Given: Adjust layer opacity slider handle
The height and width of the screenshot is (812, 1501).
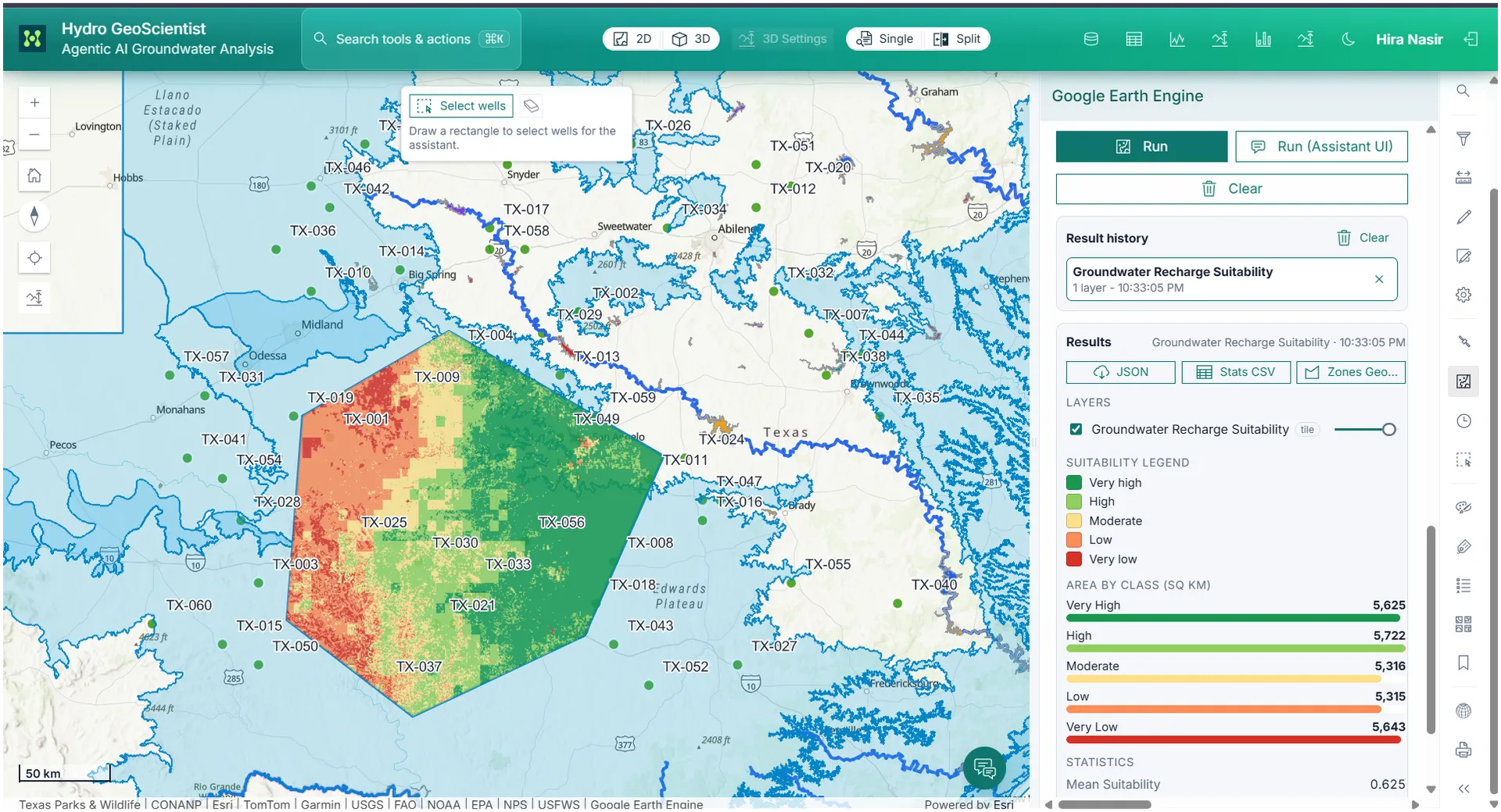Looking at the screenshot, I should pos(1388,429).
